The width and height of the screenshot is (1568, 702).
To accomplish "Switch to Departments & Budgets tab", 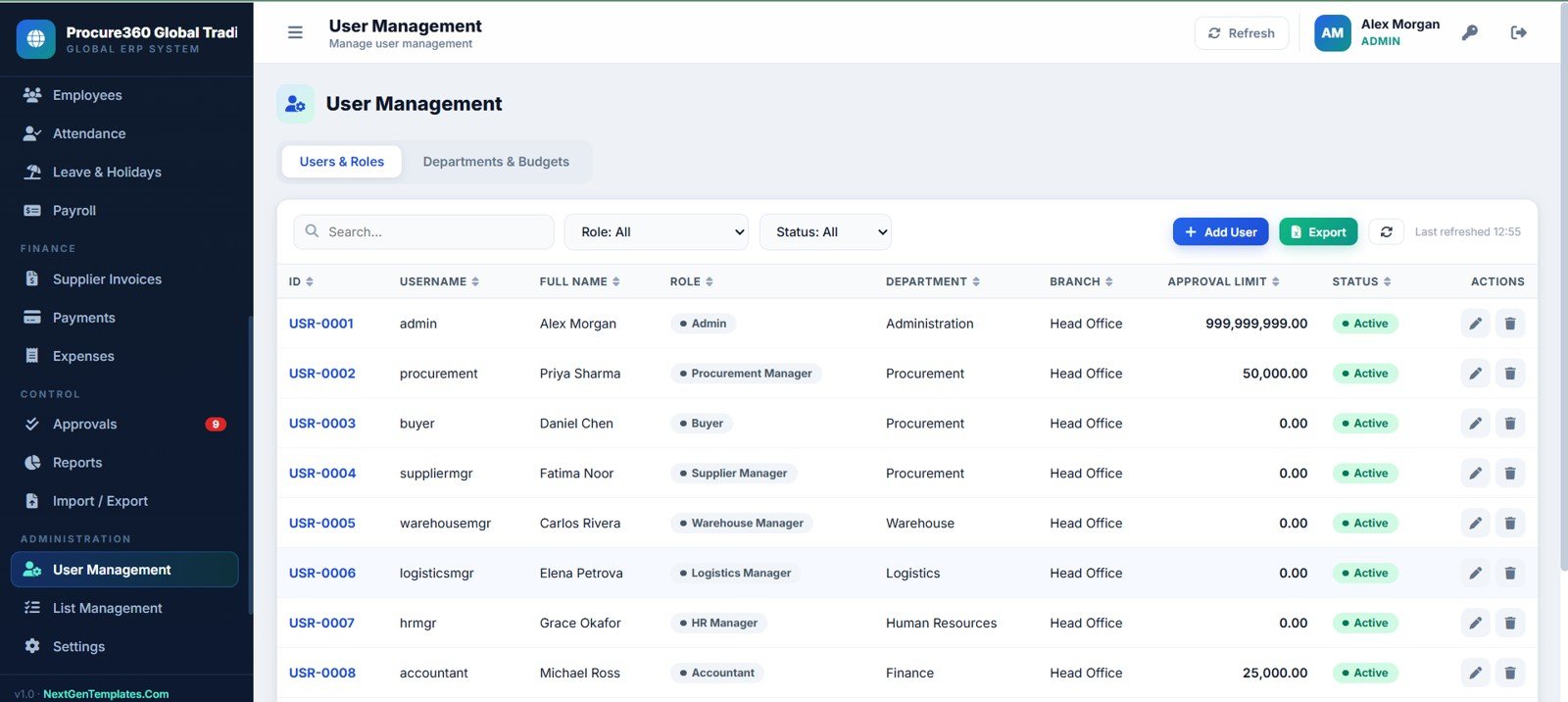I will [496, 162].
